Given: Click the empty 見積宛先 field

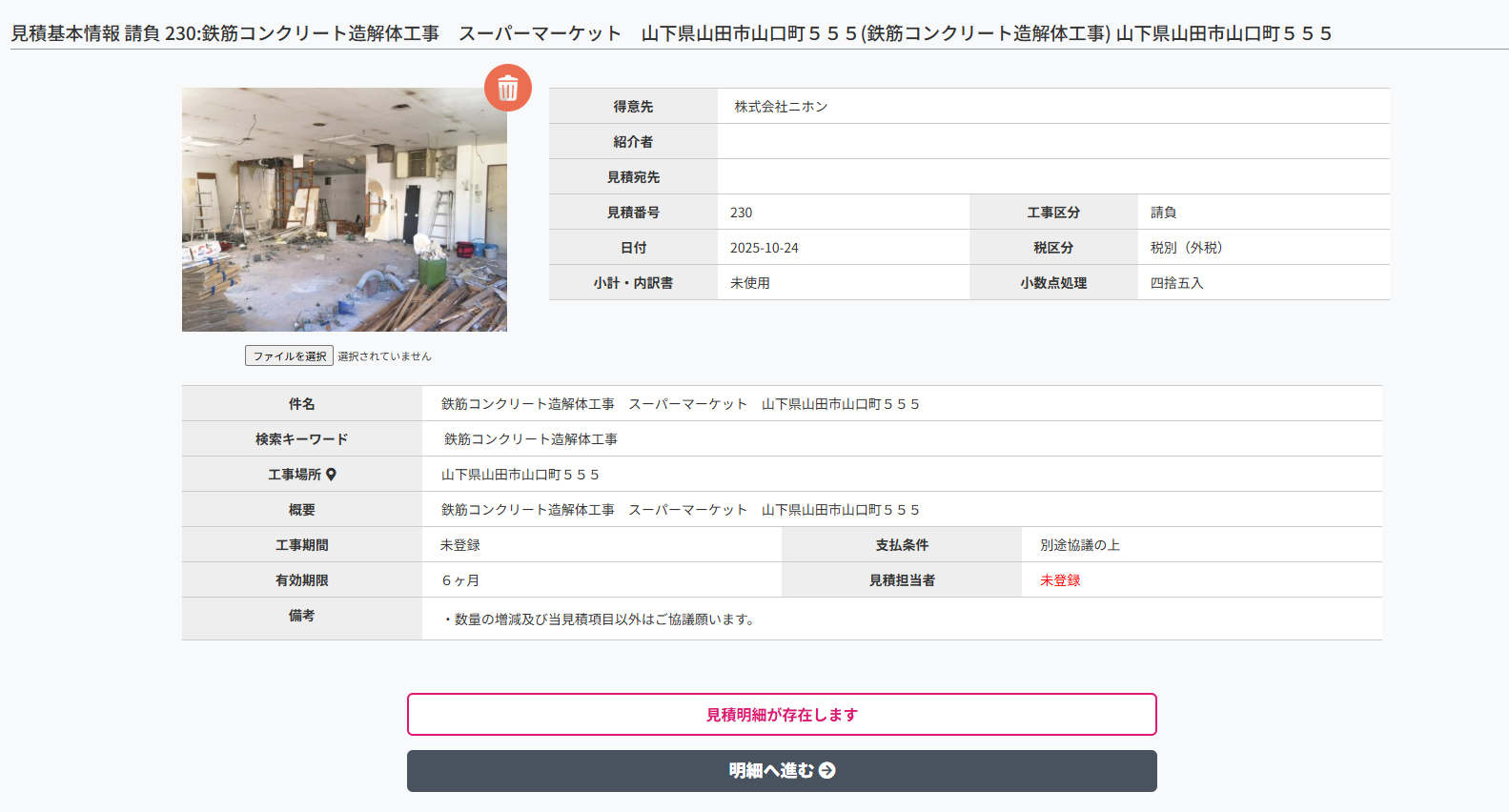Looking at the screenshot, I should click(x=1052, y=177).
